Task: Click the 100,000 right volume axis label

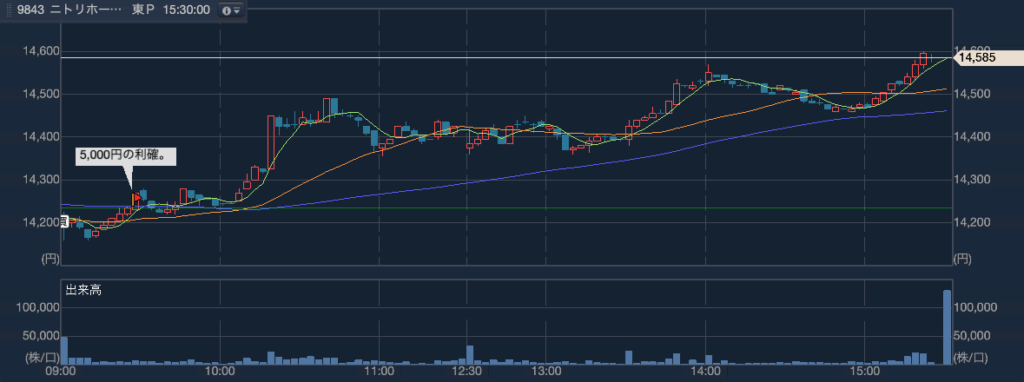Action: [x=975, y=307]
